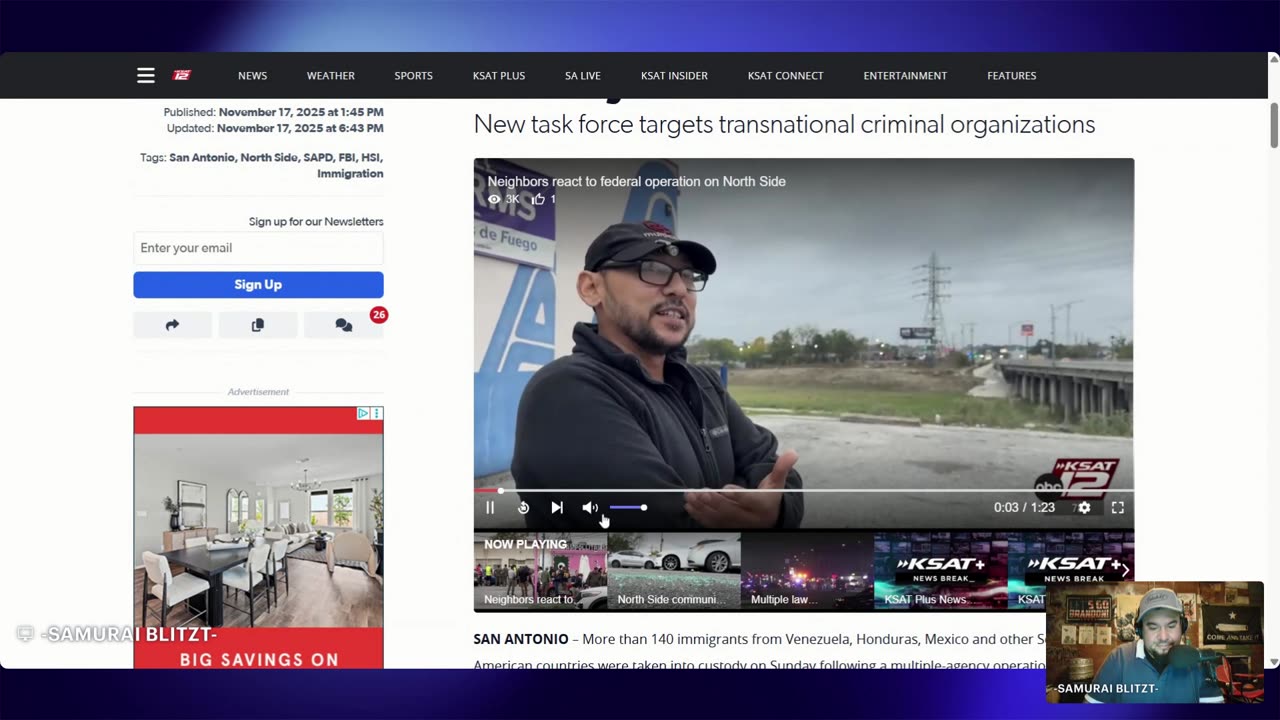Screen dimensions: 1280x720
Task: Click the KSAT 12 logo icon
Action: pos(182,75)
